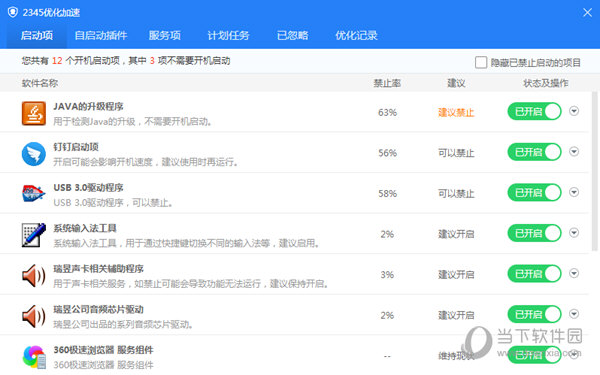Expand options arrow for 钉钉启动项
Screen dimensions: 600x375
pyautogui.click(x=574, y=152)
